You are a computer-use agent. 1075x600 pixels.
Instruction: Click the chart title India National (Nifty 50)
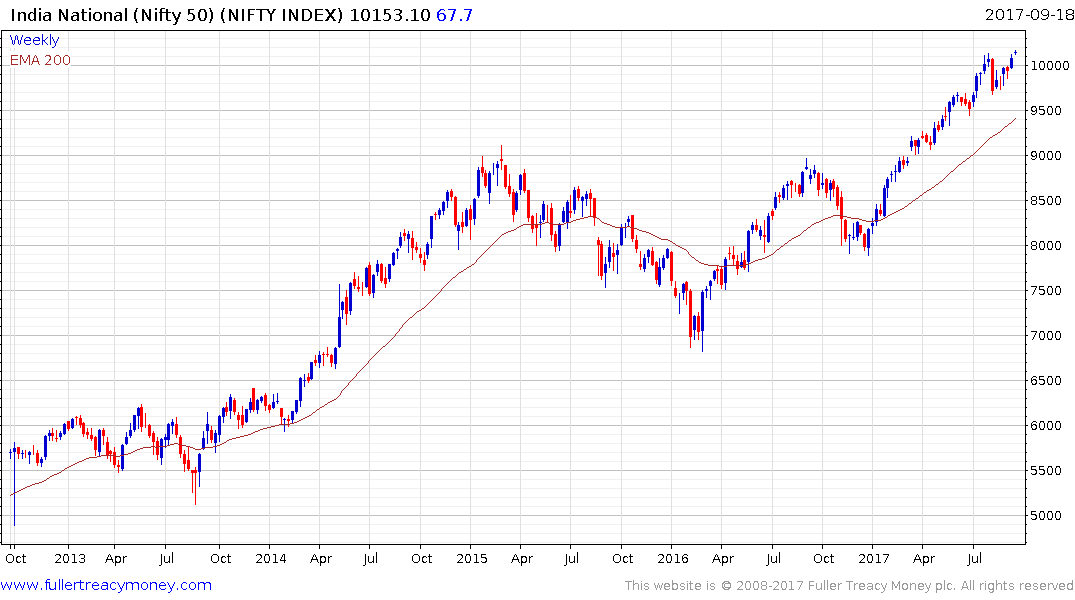pos(112,14)
